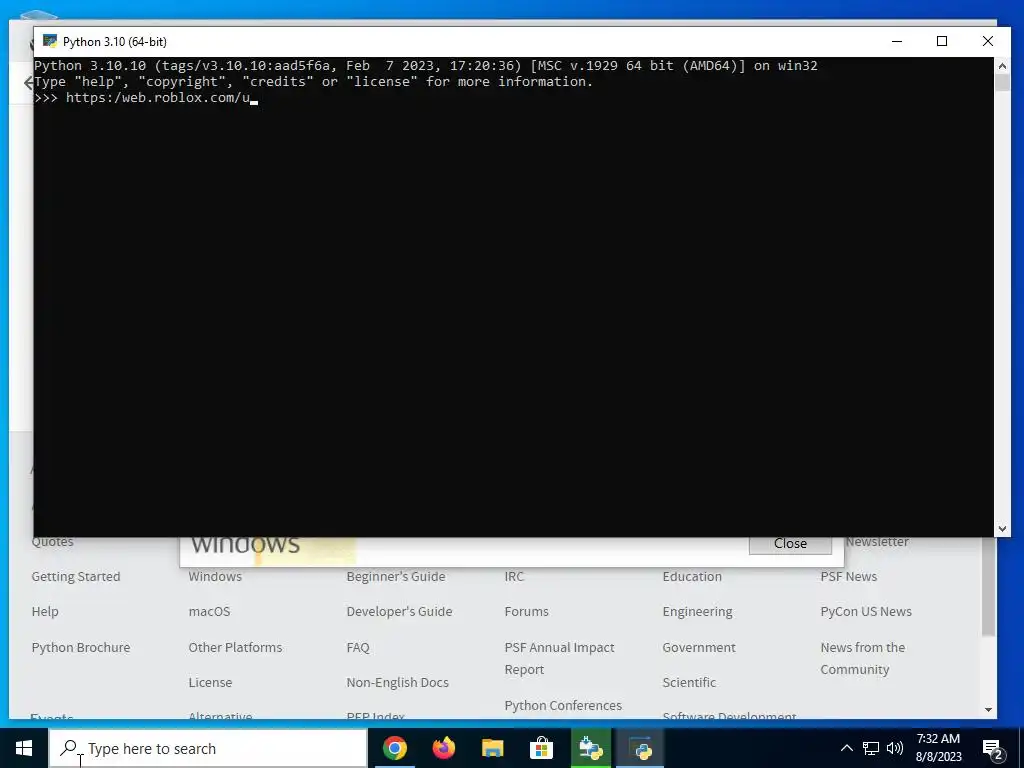Open File Explorer from the taskbar
1024x768 pixels.
[x=492, y=748]
